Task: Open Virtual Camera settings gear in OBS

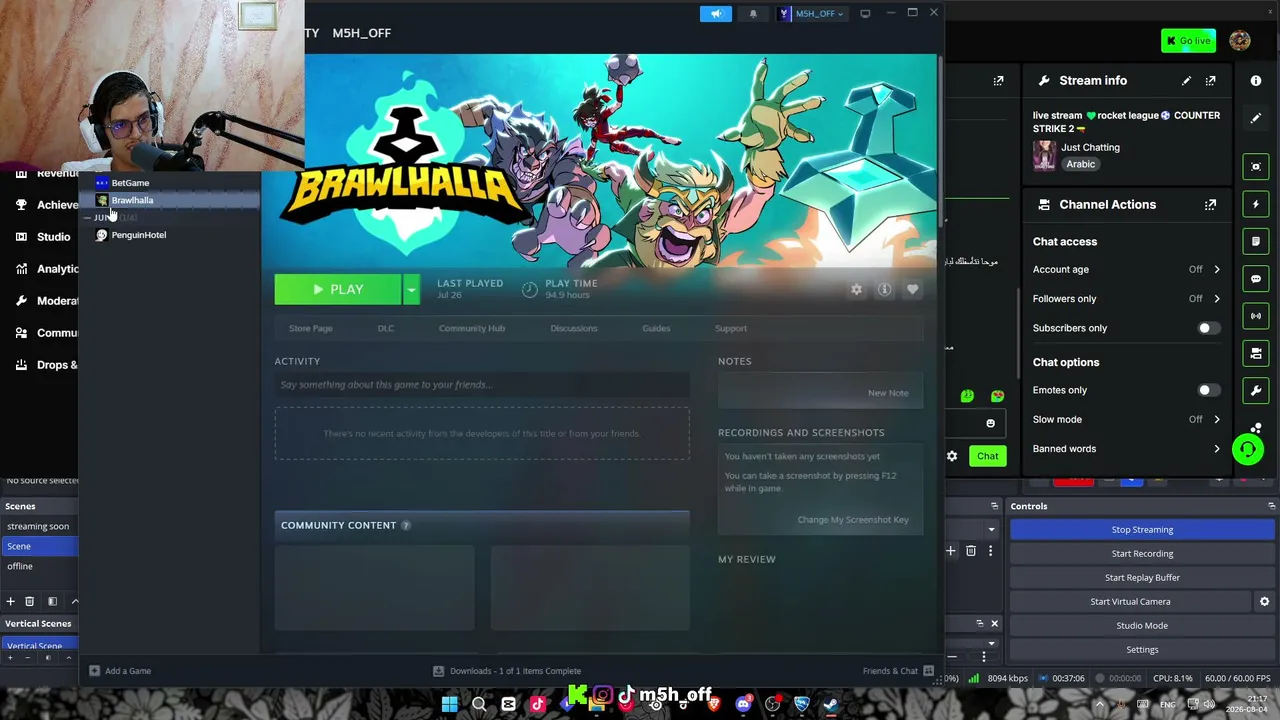Action: (1264, 601)
